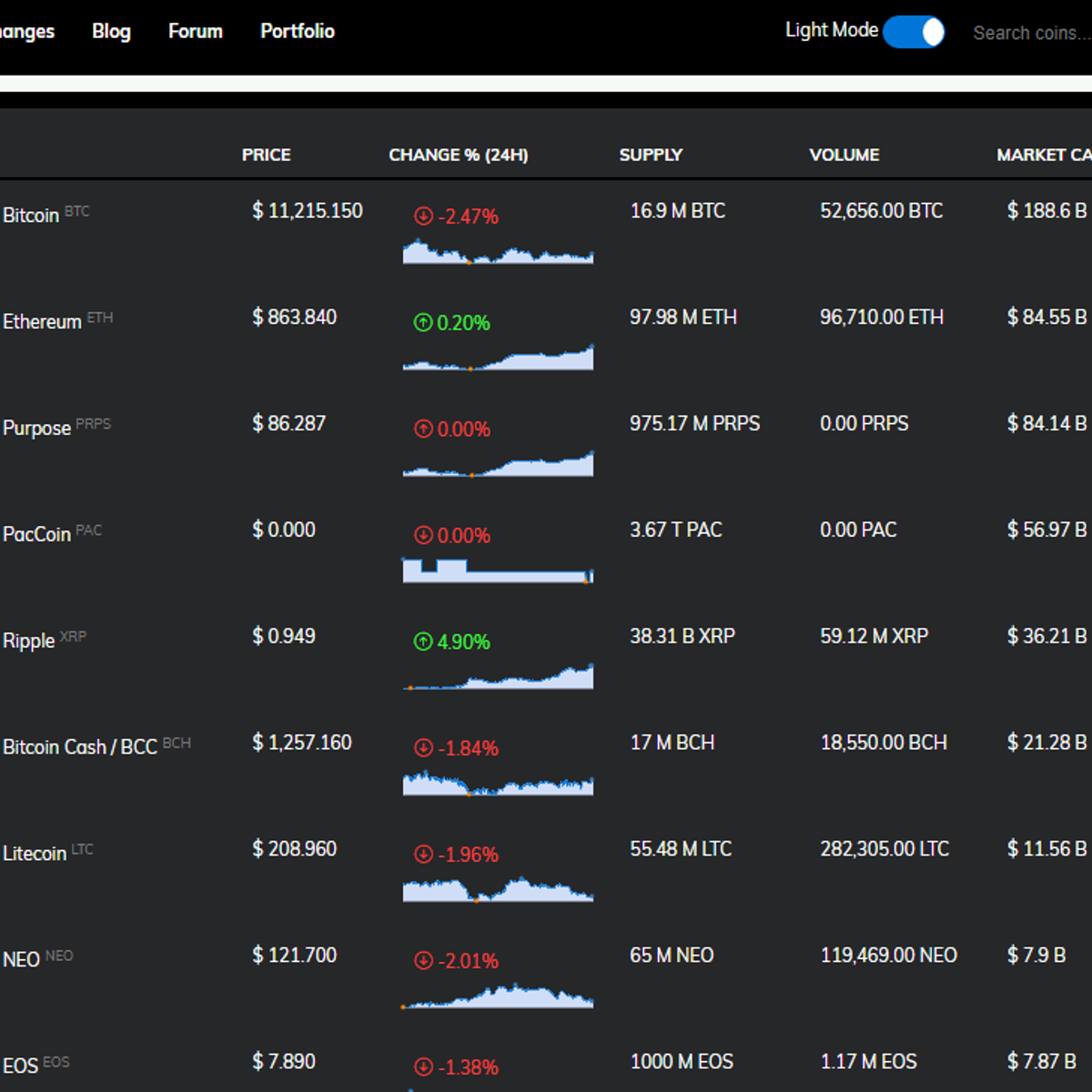Sort by the PRICE column header

267,155
